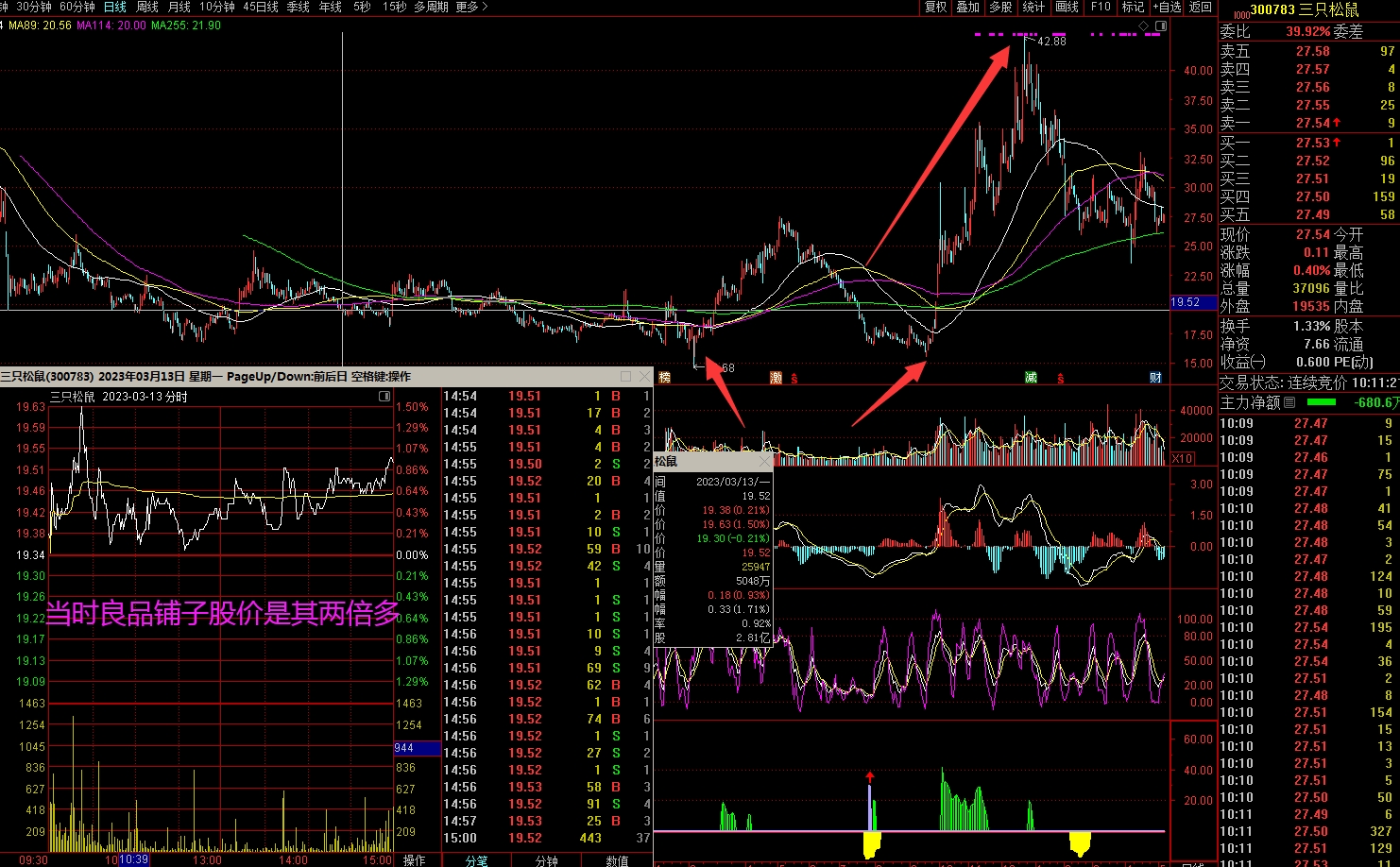
Task: Select the 季线 quarterly period
Action: [x=299, y=7]
